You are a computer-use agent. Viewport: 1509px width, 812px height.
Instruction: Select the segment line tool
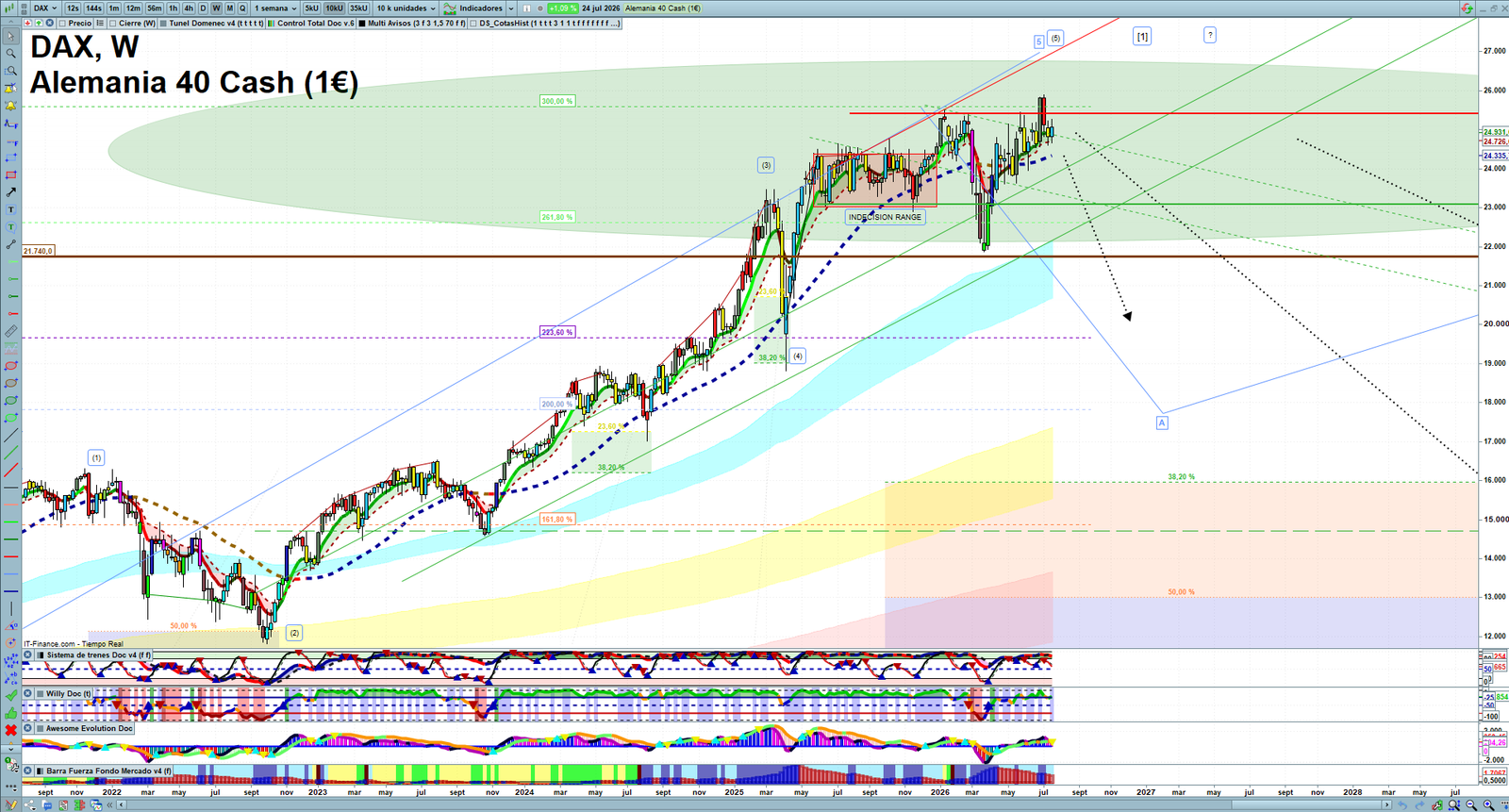pyautogui.click(x=10, y=244)
